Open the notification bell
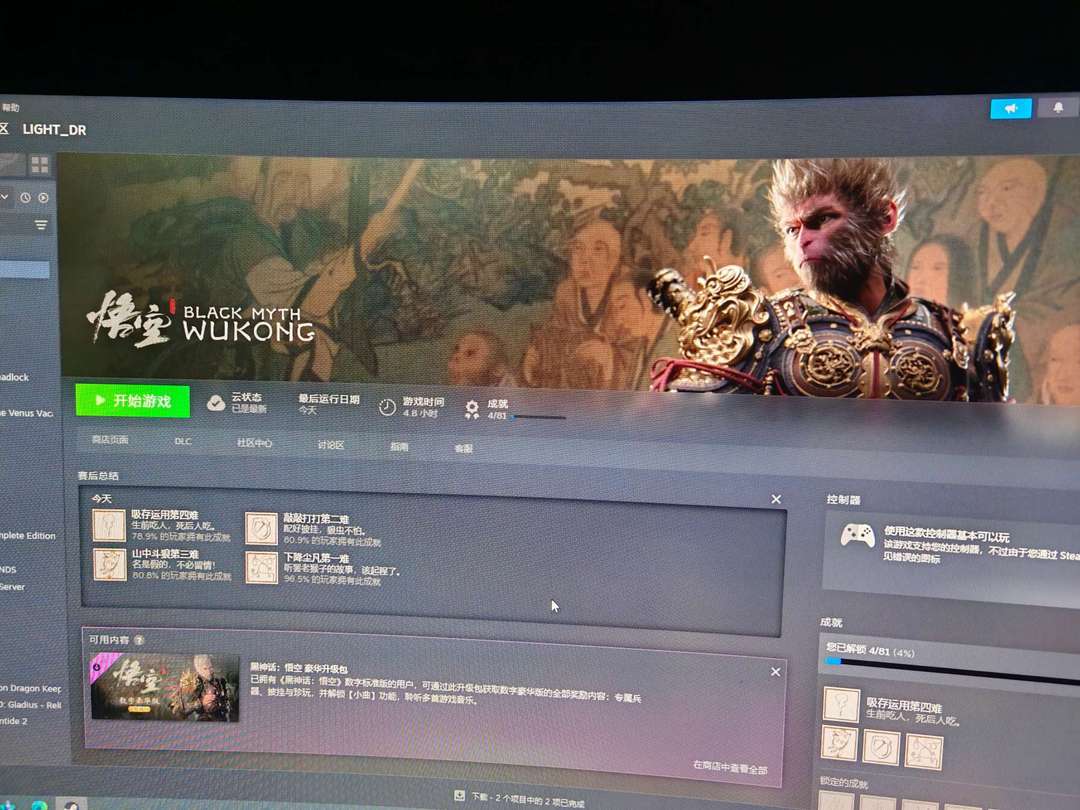This screenshot has height=810, width=1080. pyautogui.click(x=1058, y=107)
